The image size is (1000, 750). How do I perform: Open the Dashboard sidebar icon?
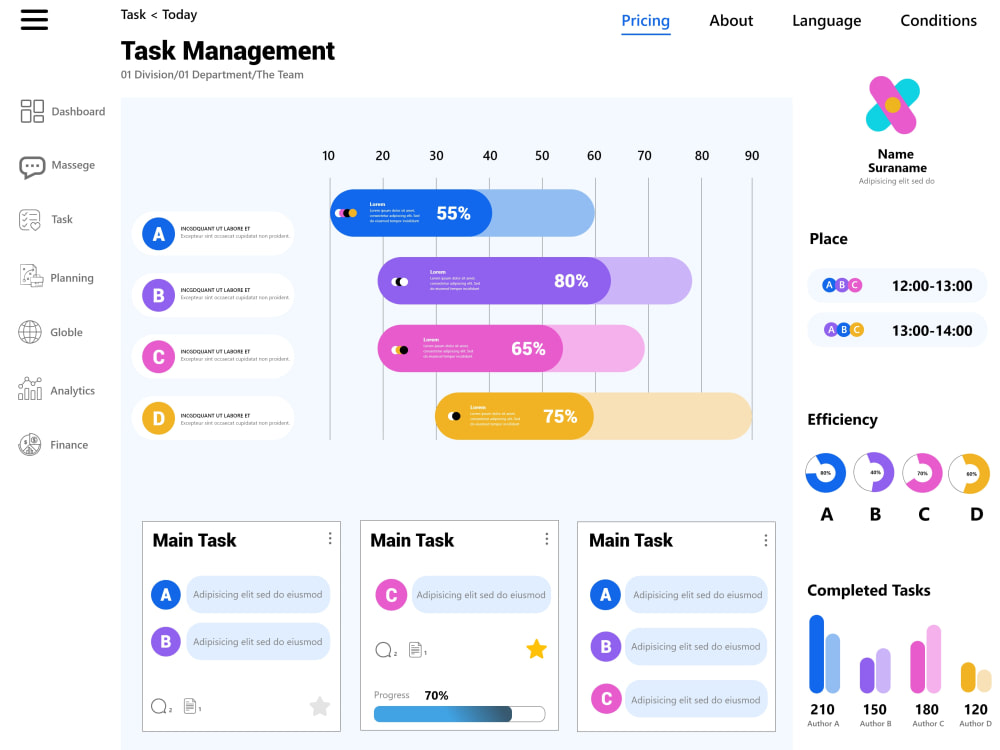pos(32,111)
